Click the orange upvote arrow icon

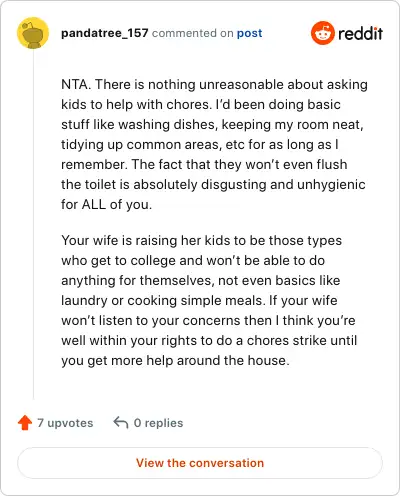(25, 423)
